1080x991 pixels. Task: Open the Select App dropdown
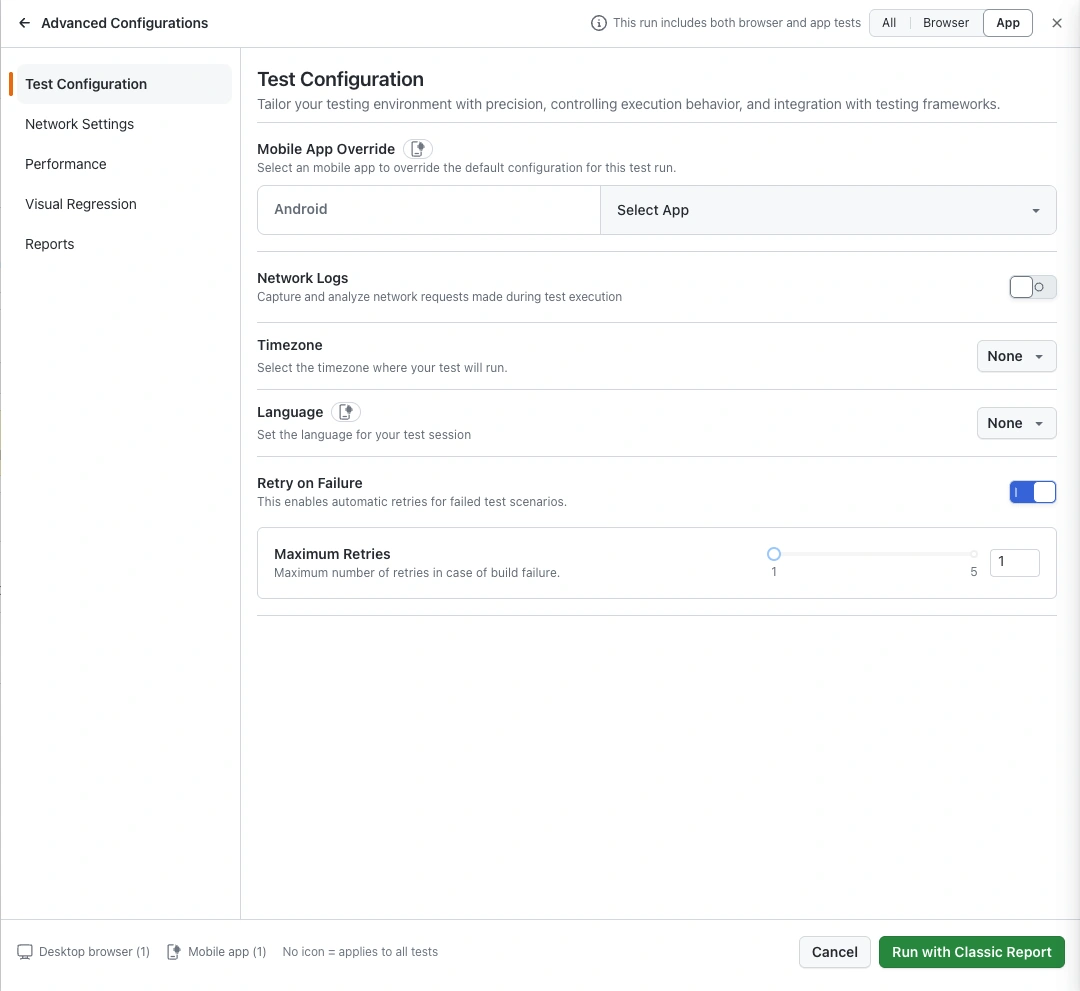tap(828, 210)
